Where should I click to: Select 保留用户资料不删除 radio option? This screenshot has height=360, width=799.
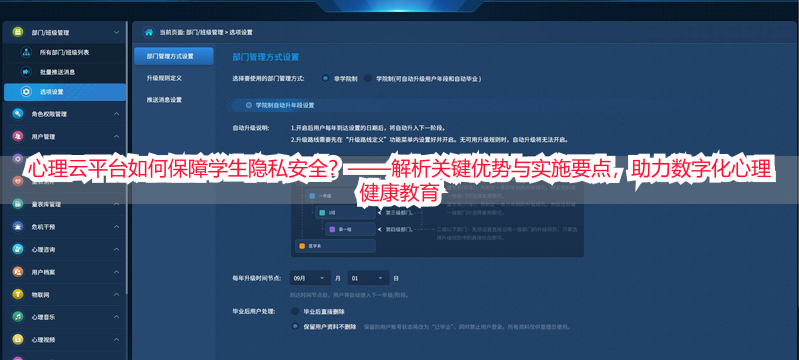[x=295, y=326]
